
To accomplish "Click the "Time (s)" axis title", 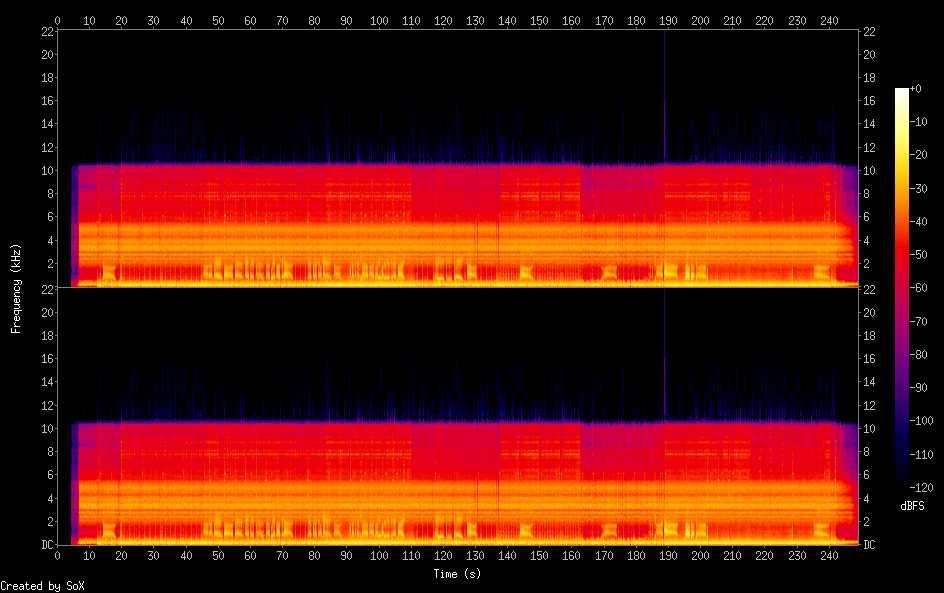I will pos(458,574).
